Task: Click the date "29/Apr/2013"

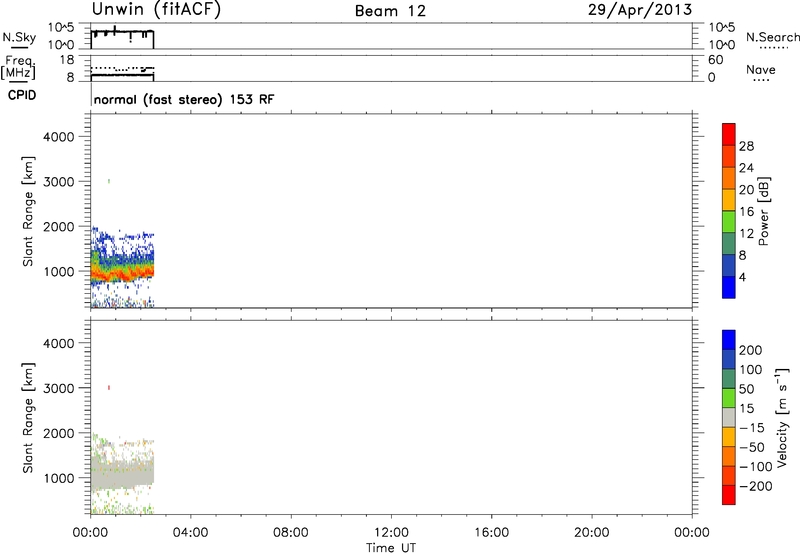Action: 640,10
